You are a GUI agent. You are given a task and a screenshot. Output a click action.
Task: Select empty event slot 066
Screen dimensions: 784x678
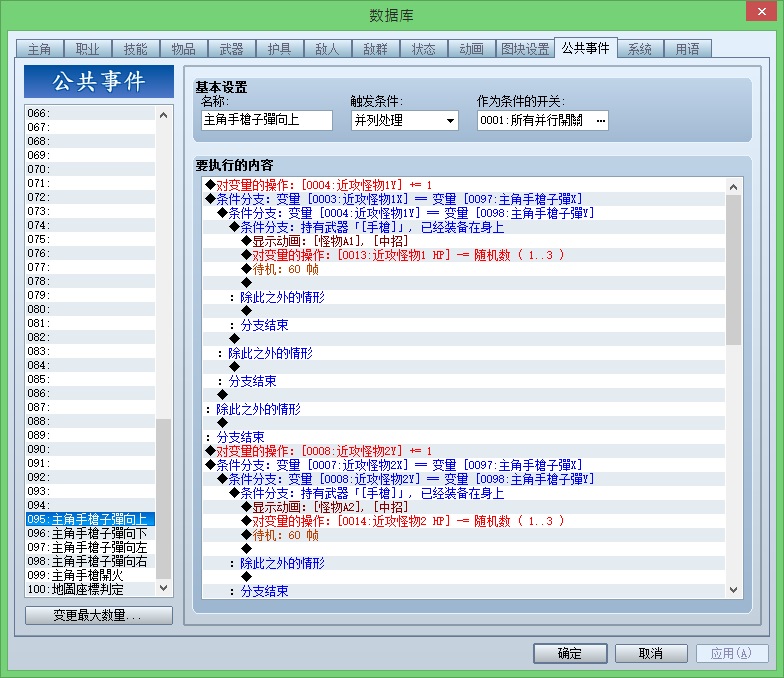(90, 113)
